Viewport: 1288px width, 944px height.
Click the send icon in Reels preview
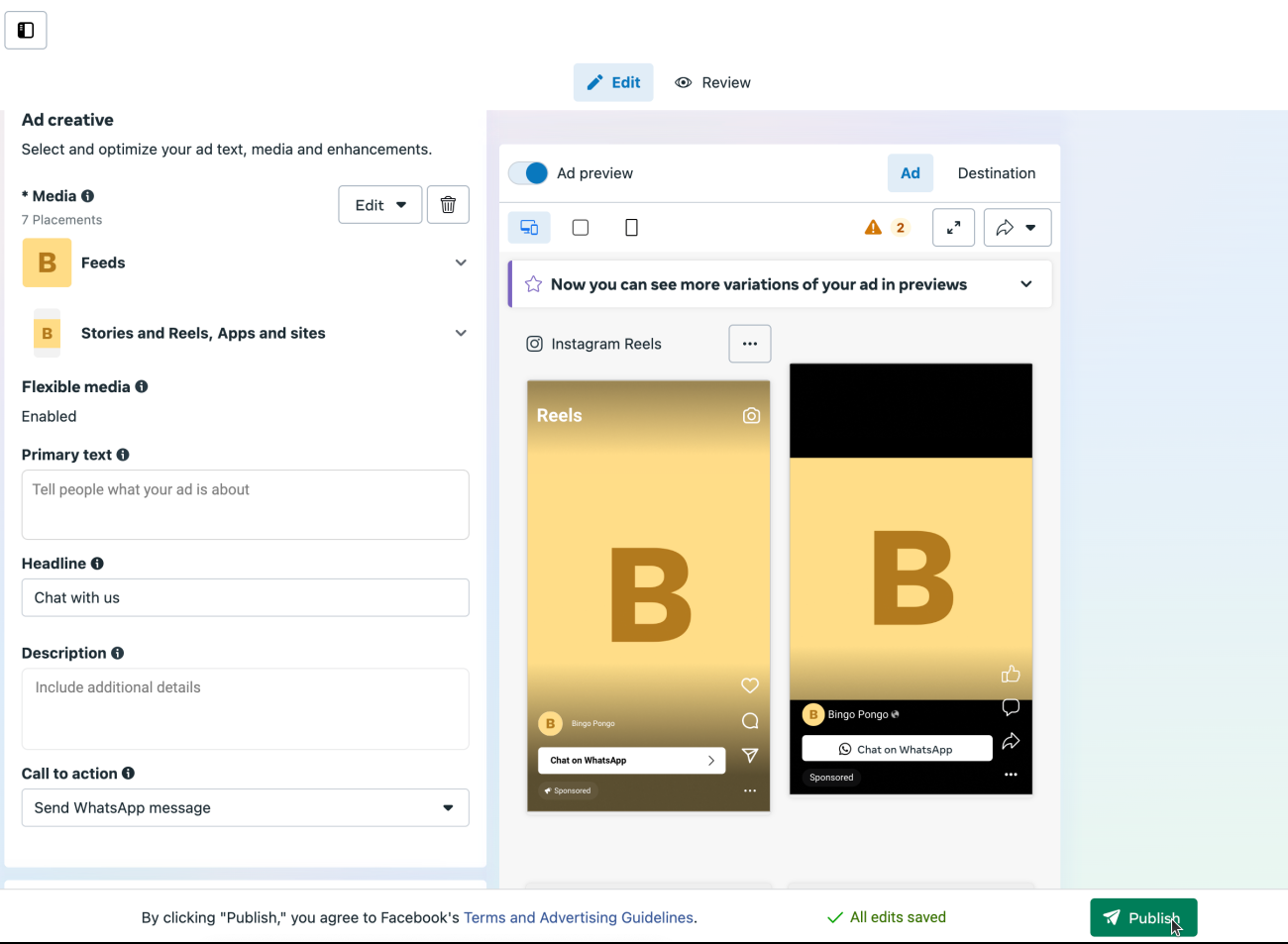[x=750, y=756]
